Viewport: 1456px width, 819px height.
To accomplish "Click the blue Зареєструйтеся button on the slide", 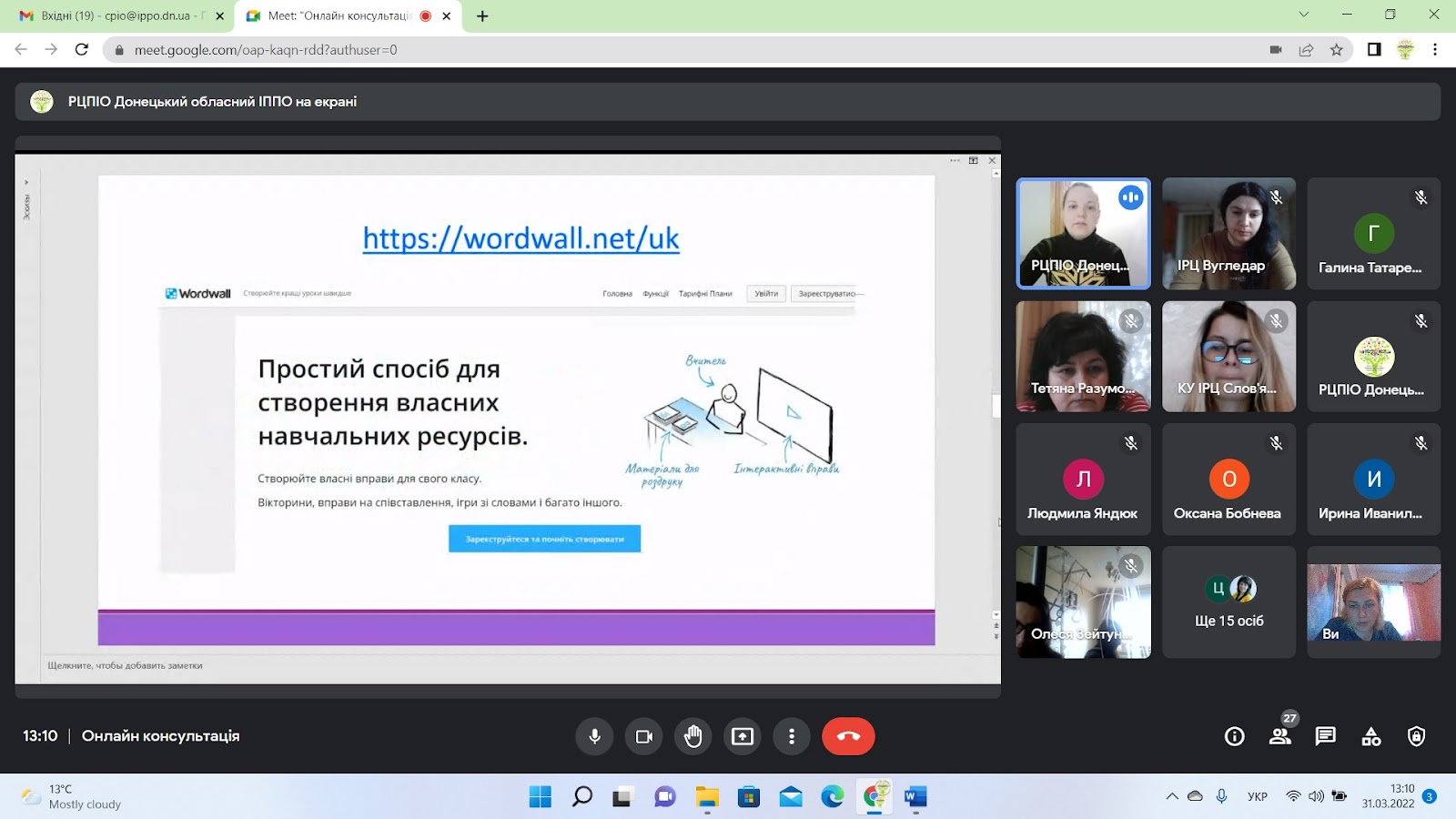I will (x=544, y=539).
